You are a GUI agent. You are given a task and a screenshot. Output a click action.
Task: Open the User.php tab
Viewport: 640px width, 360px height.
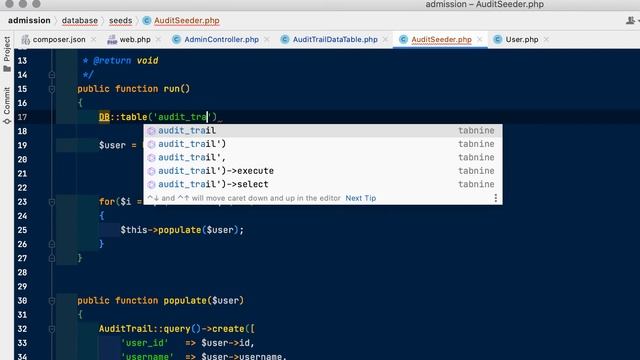pos(522,40)
